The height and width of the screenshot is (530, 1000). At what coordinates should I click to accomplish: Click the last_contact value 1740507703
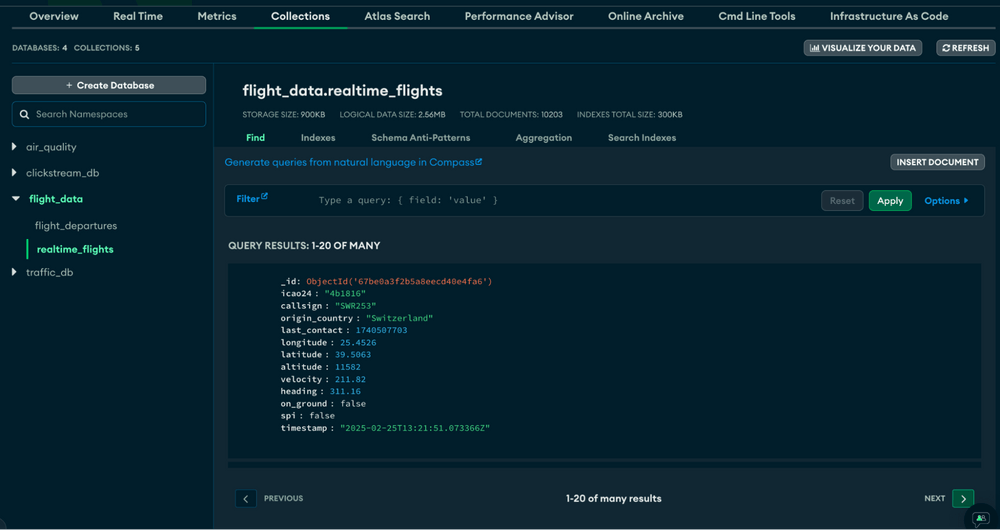381,330
